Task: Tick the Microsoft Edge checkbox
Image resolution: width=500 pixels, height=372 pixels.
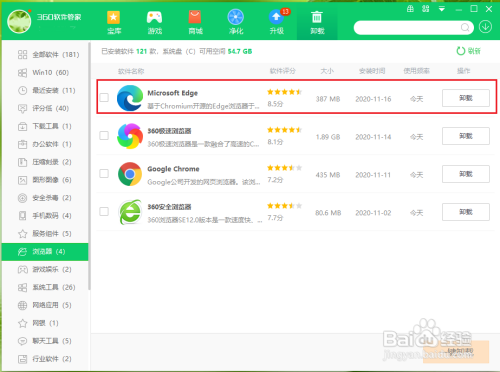Action: (104, 97)
